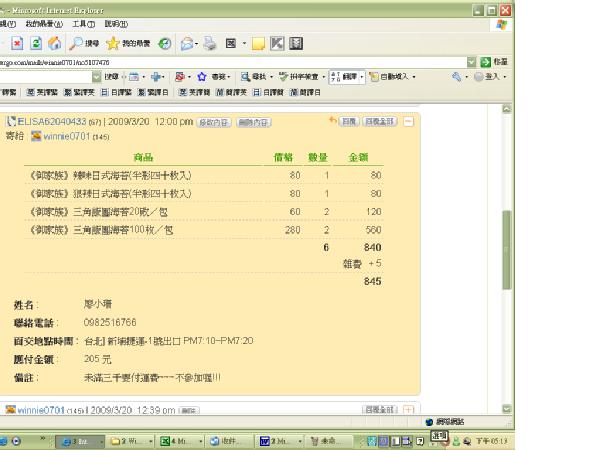Click the Stop loading icon with red X
This screenshot has width=600, height=450.
tap(17, 43)
